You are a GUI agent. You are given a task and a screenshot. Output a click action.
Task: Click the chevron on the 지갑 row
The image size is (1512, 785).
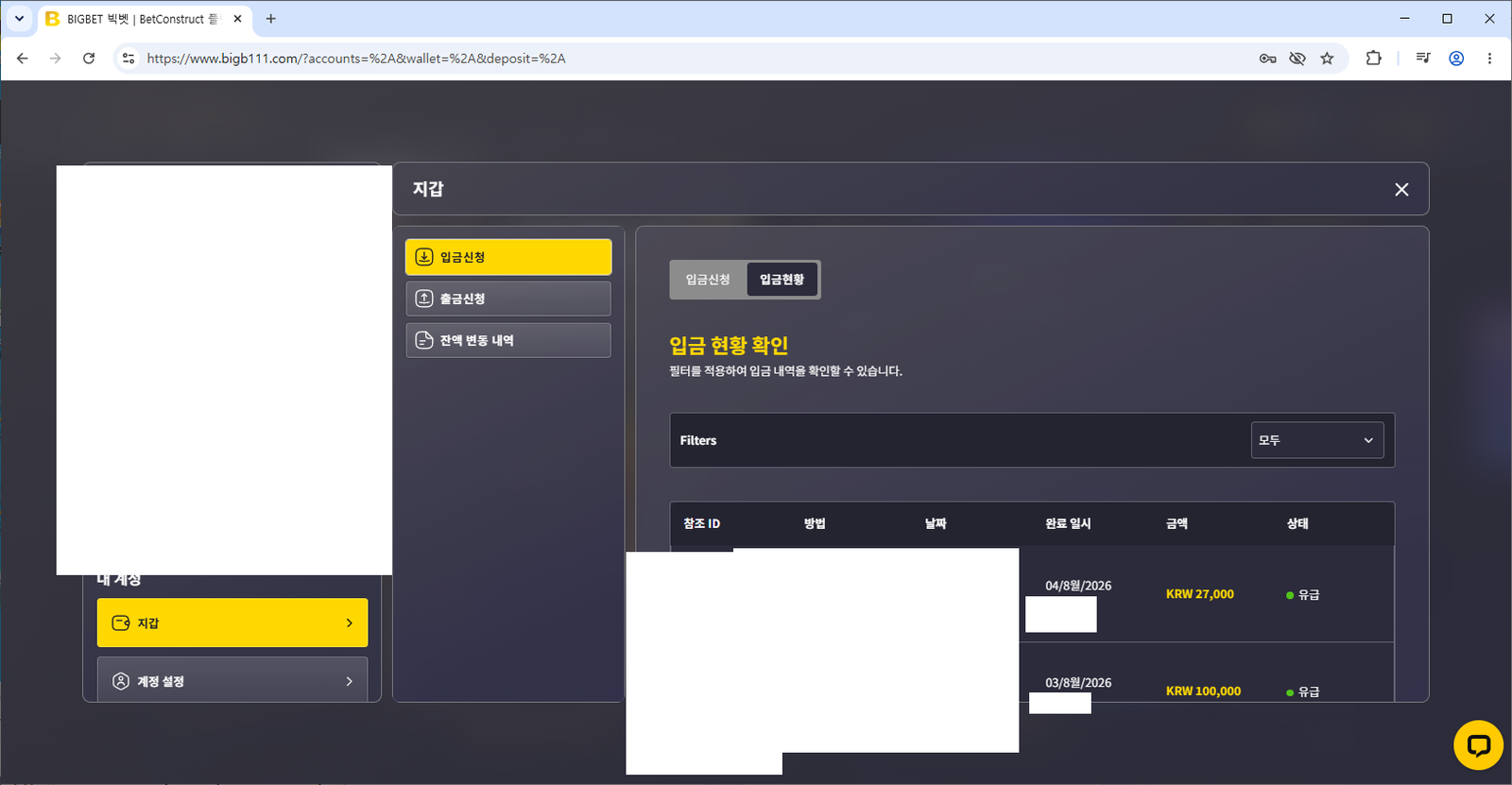(x=349, y=623)
